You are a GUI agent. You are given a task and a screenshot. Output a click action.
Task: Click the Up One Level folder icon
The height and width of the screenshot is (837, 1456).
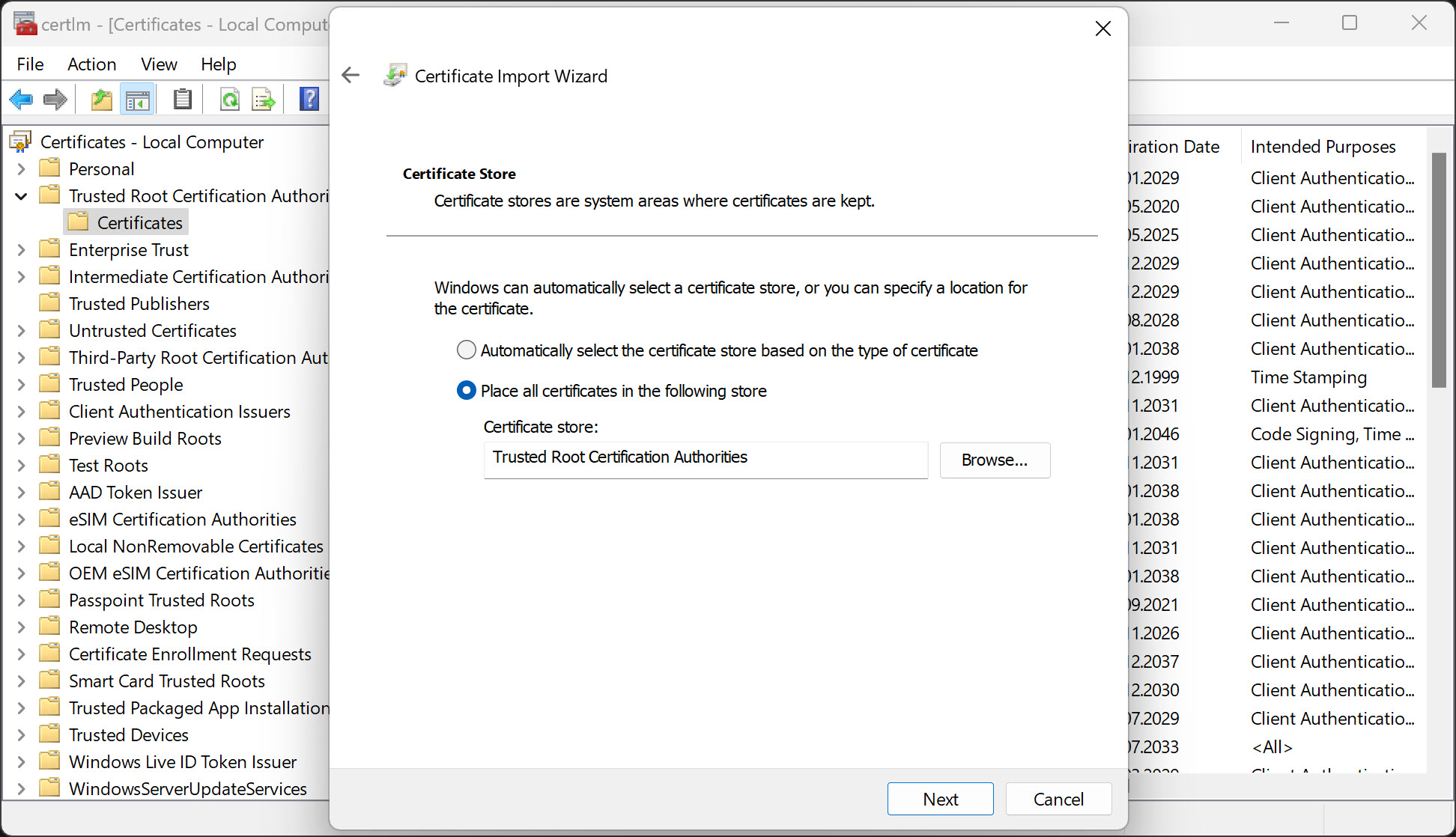pyautogui.click(x=101, y=99)
